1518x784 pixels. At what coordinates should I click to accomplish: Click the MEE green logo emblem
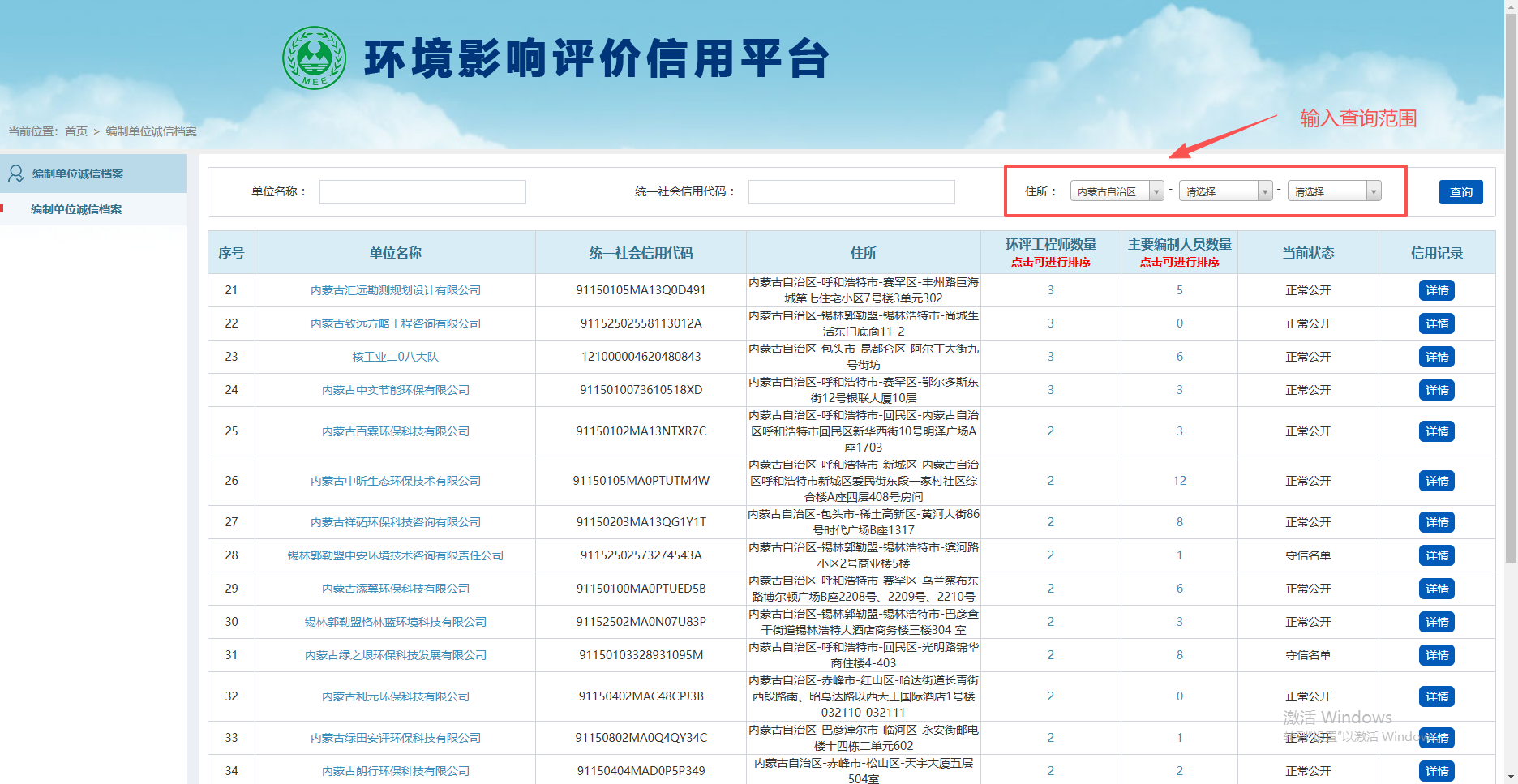(x=314, y=58)
